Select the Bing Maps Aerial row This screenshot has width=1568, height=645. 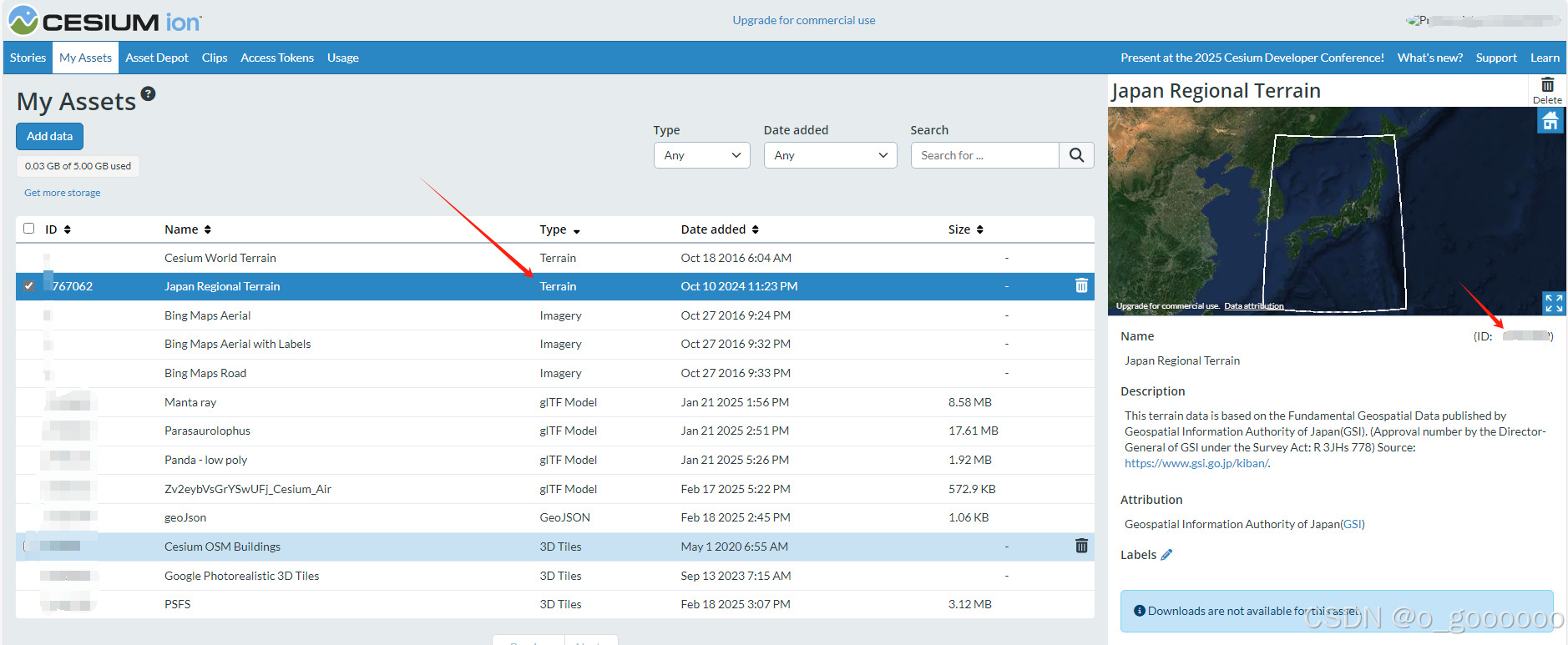pyautogui.click(x=555, y=315)
